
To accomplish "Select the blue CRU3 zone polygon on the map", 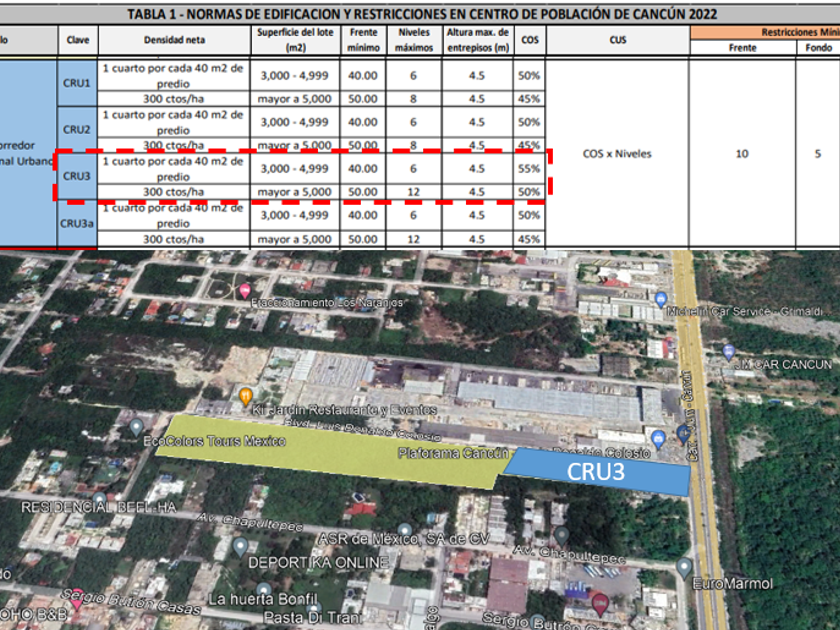I will click(596, 472).
